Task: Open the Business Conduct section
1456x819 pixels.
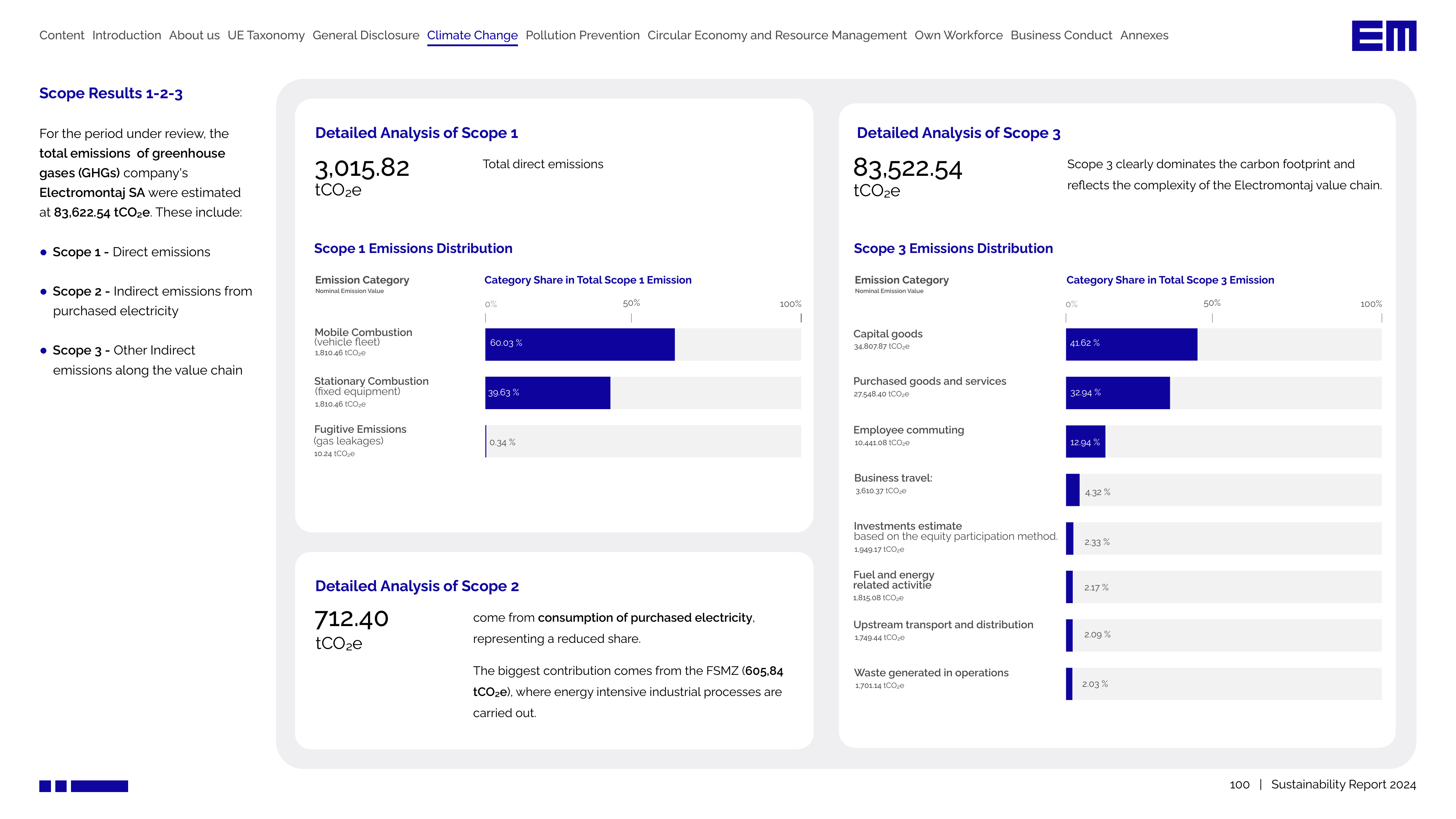Action: (1061, 35)
